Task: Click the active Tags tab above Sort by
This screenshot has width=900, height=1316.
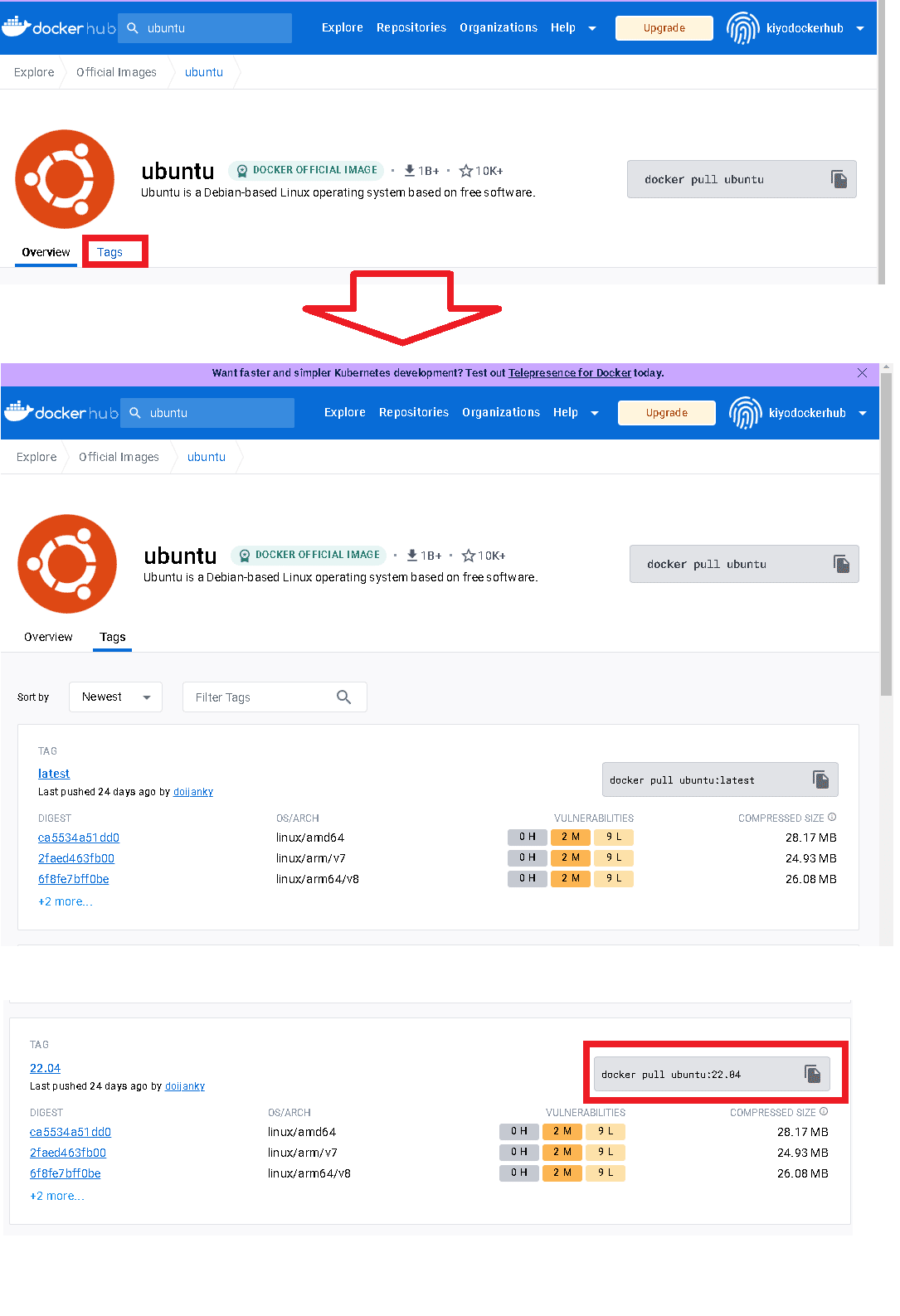Action: pyautogui.click(x=113, y=637)
